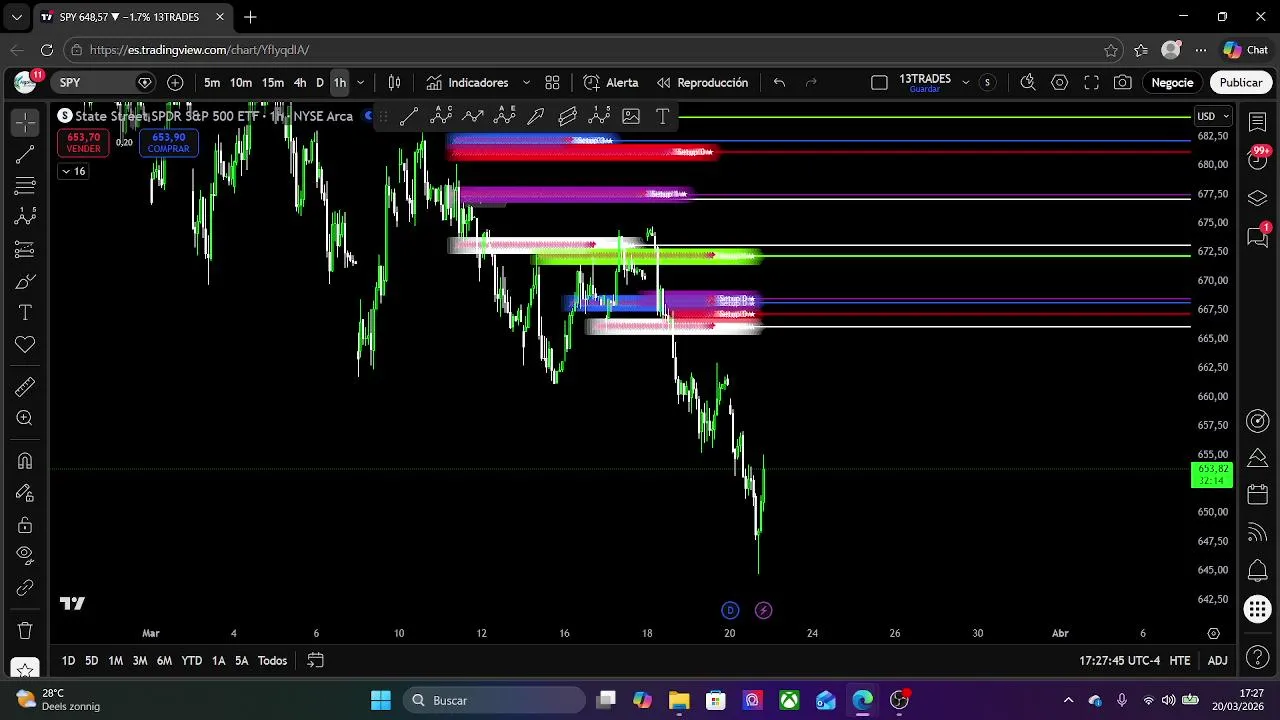
Task: Click the blue COMPRAR 653,90 button
Action: (168, 143)
